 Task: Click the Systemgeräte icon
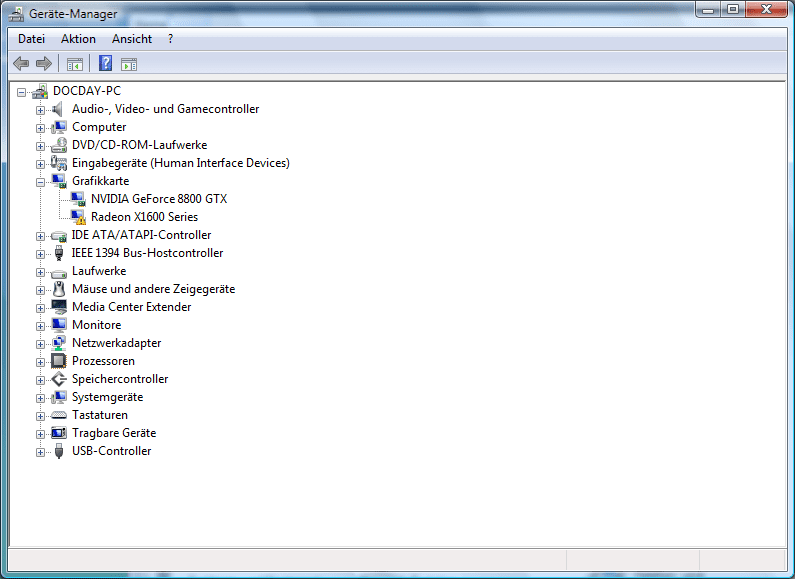point(59,397)
